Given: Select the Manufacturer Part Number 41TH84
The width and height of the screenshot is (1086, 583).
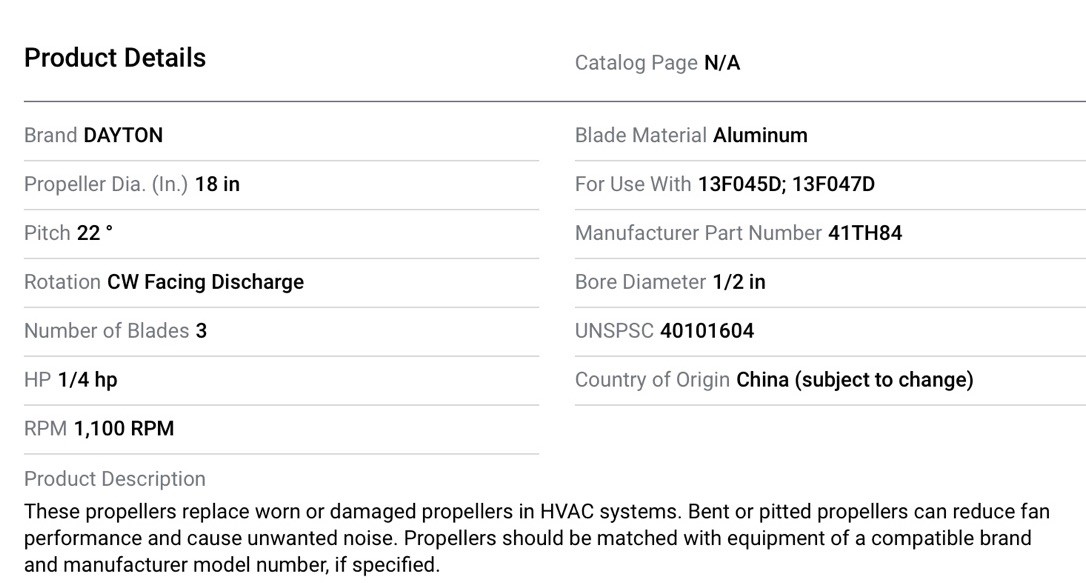Looking at the screenshot, I should pos(865,233).
